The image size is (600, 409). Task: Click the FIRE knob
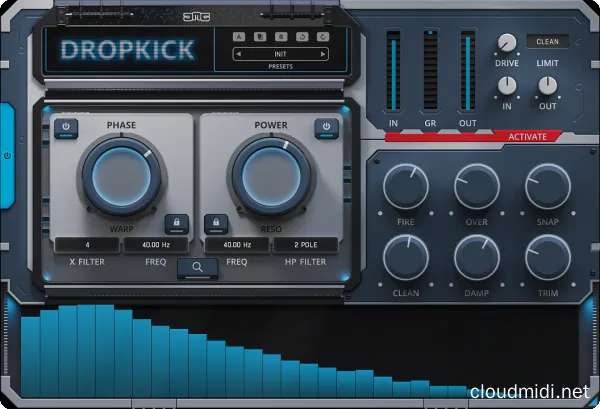click(x=406, y=185)
